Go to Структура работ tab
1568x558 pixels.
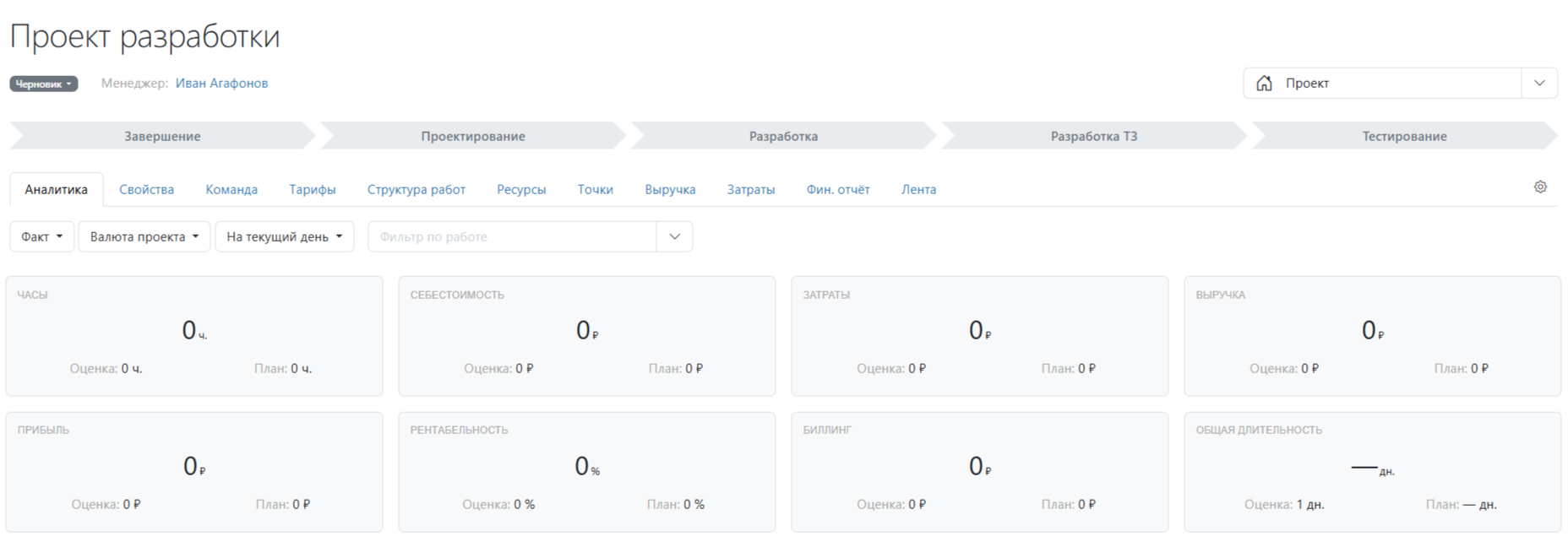click(416, 190)
